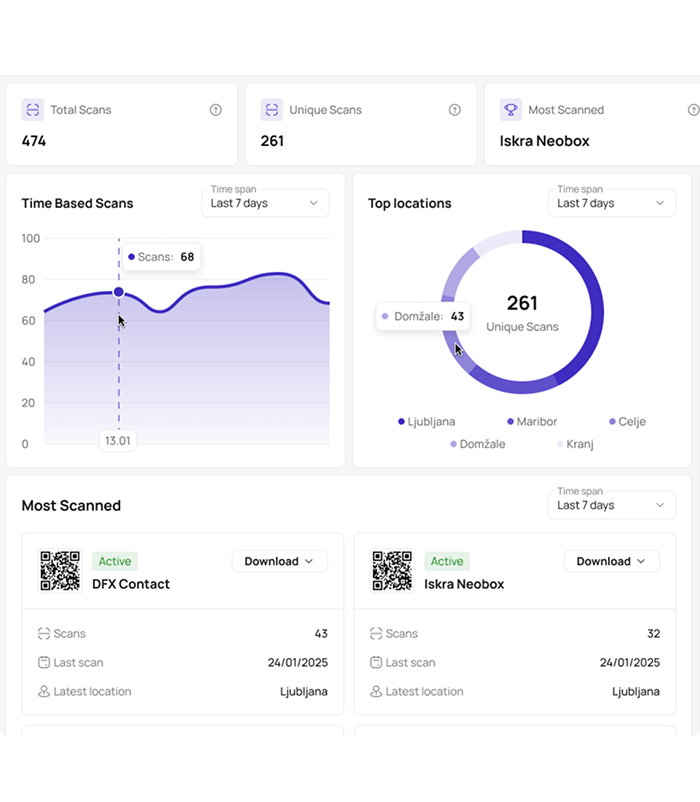Open the Unique Scans help icon

[454, 110]
